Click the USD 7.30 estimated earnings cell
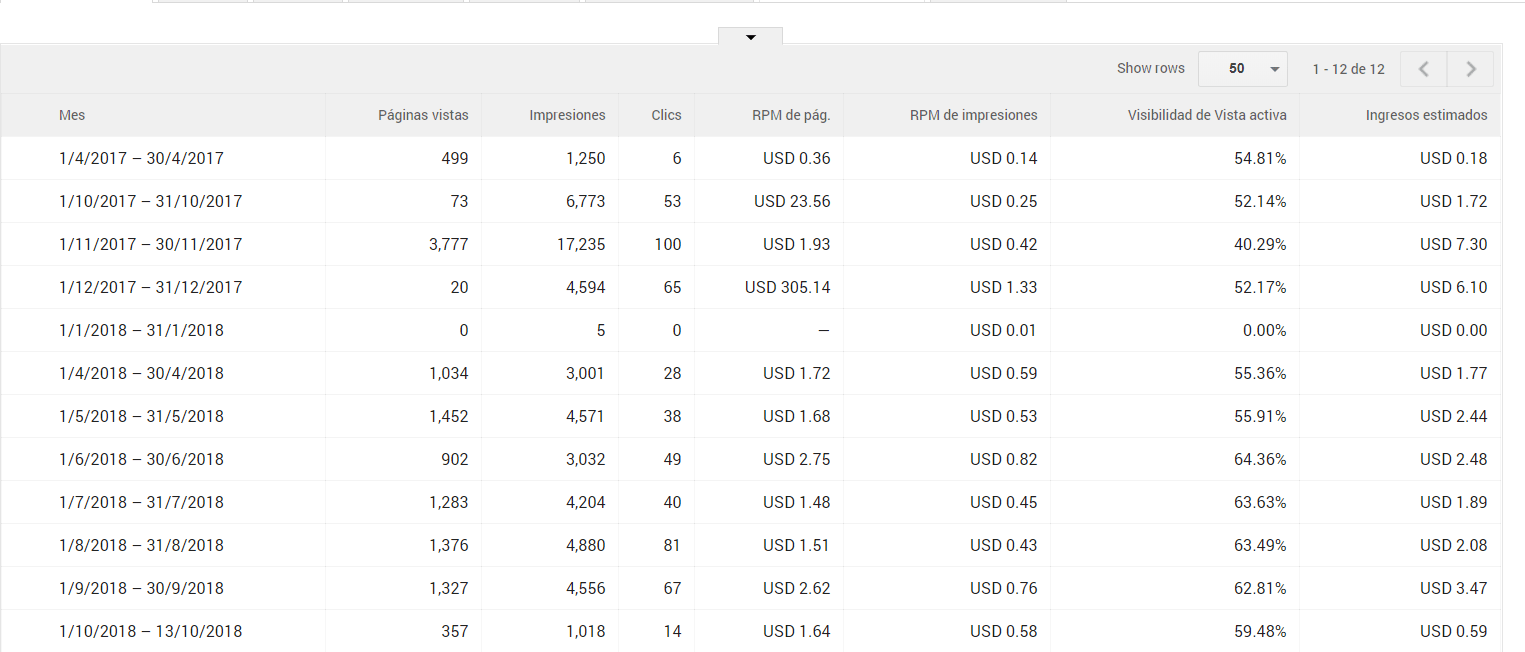 tap(1453, 244)
